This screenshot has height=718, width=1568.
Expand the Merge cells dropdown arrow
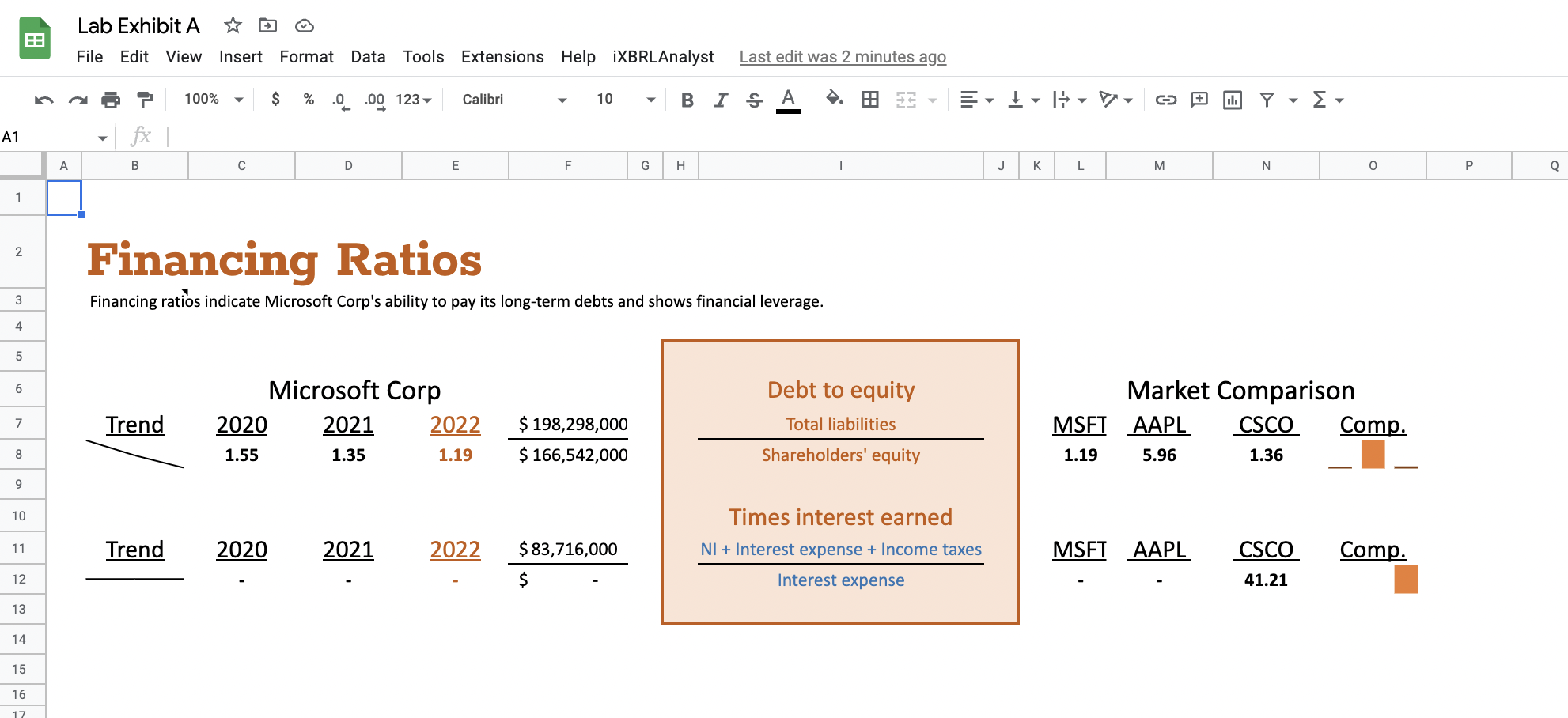tap(934, 100)
